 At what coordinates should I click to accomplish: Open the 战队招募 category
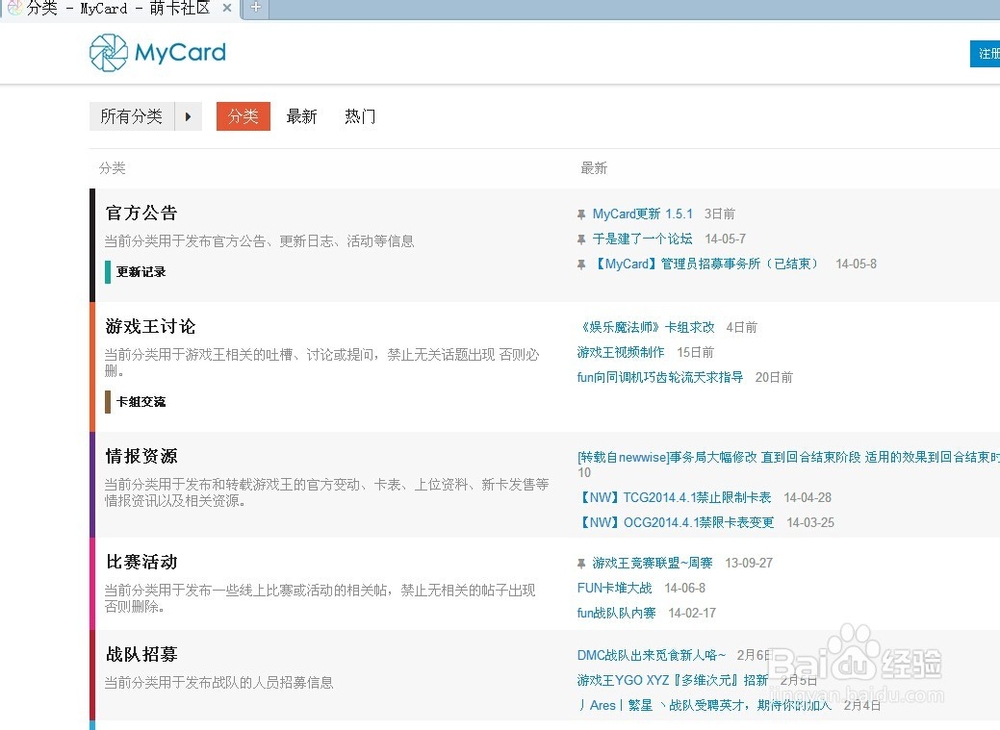(142, 654)
